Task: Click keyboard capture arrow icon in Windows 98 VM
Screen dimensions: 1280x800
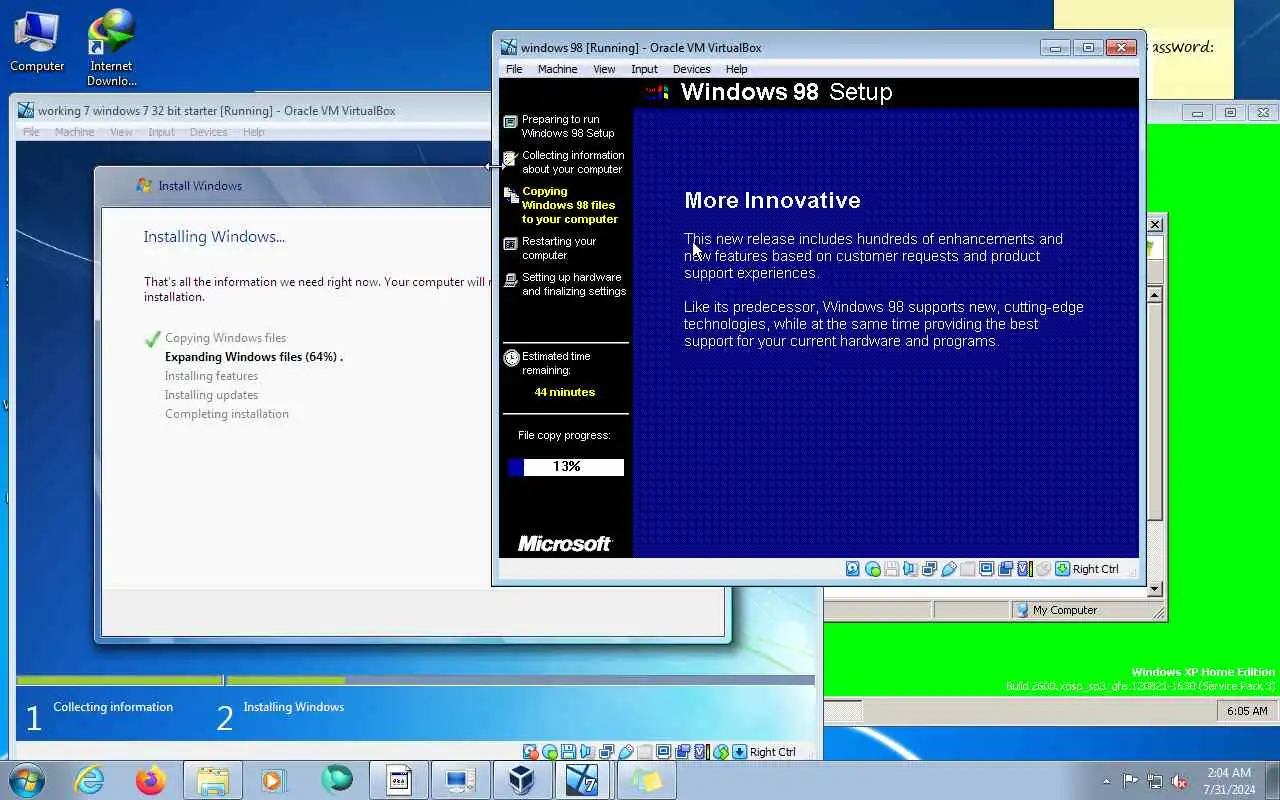Action: pyautogui.click(x=1062, y=569)
